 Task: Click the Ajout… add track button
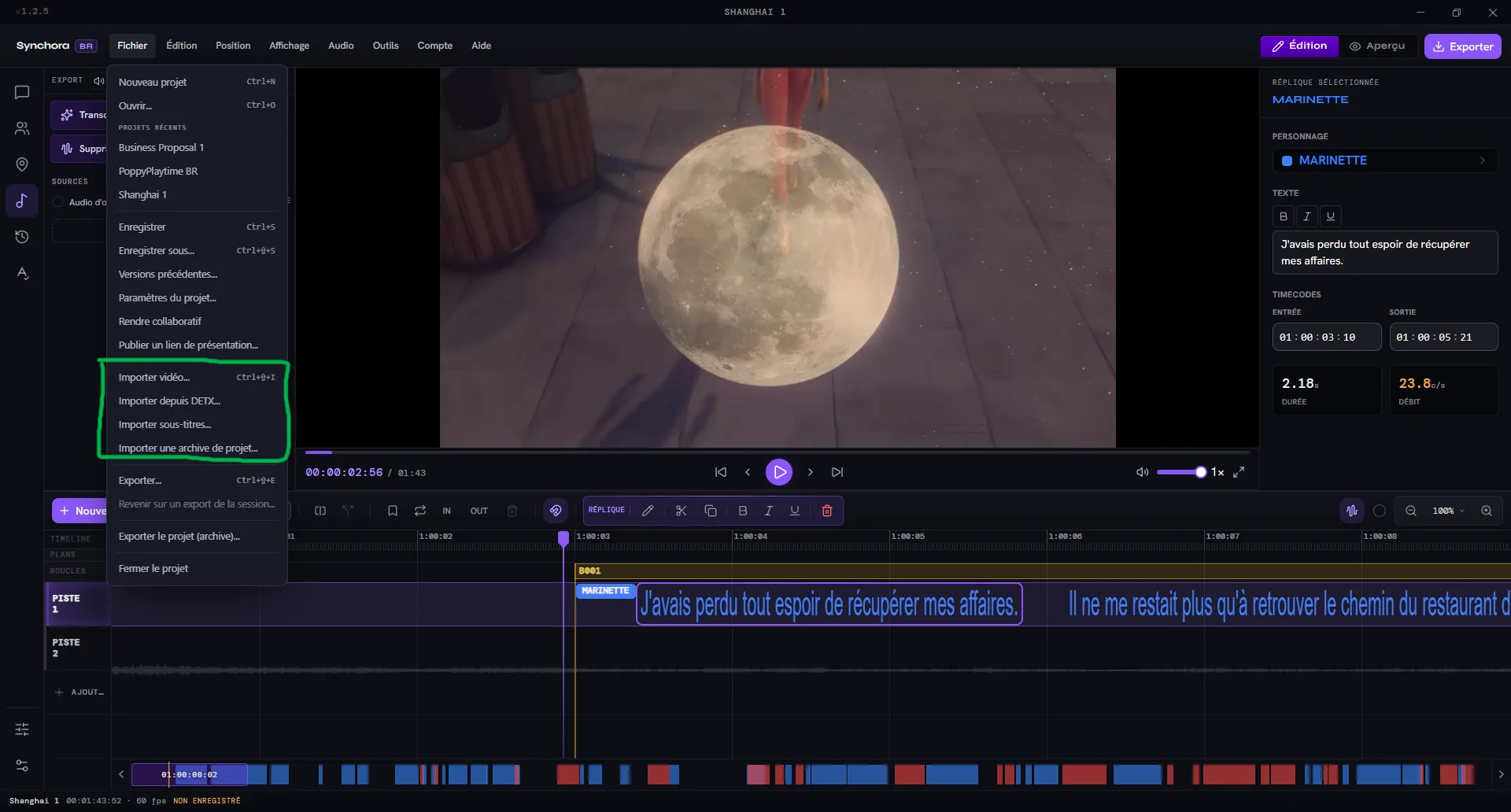[x=79, y=692]
